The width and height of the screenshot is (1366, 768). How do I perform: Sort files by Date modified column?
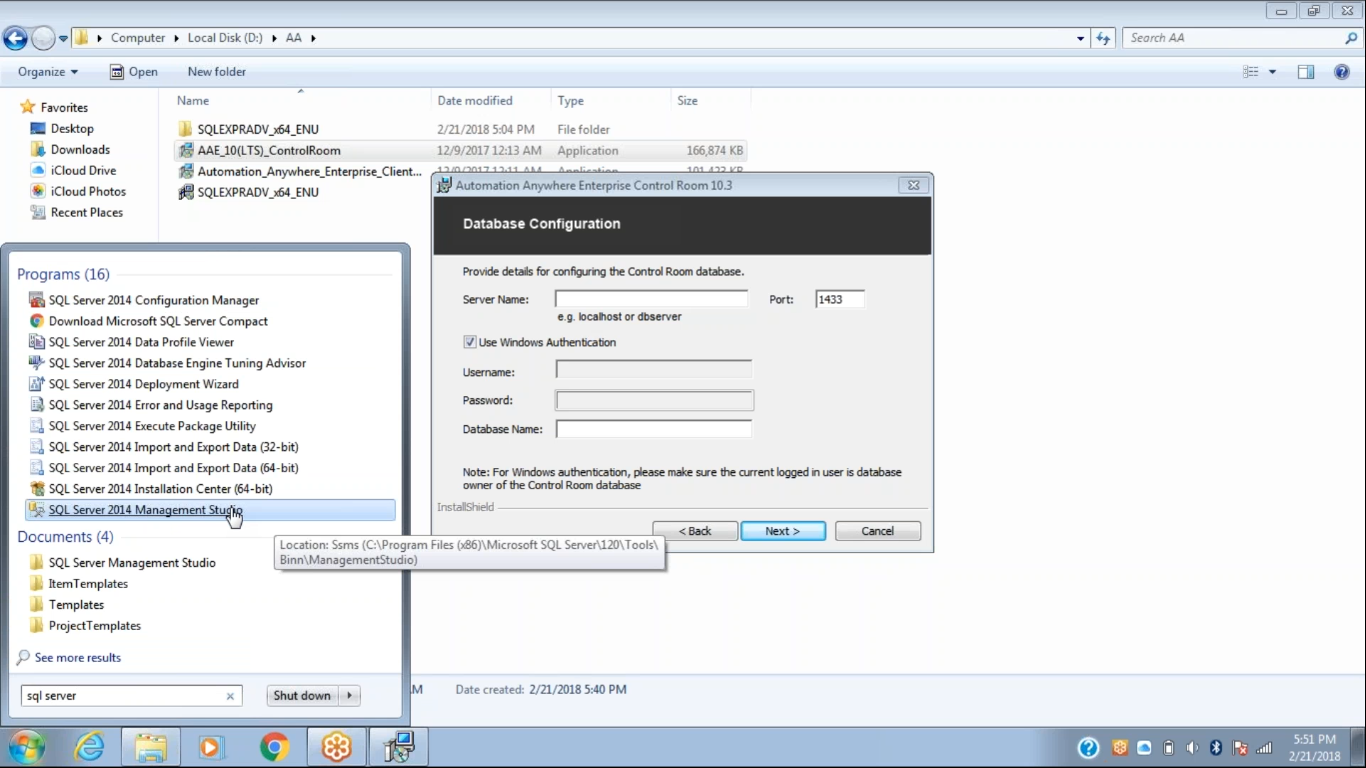[x=475, y=101]
